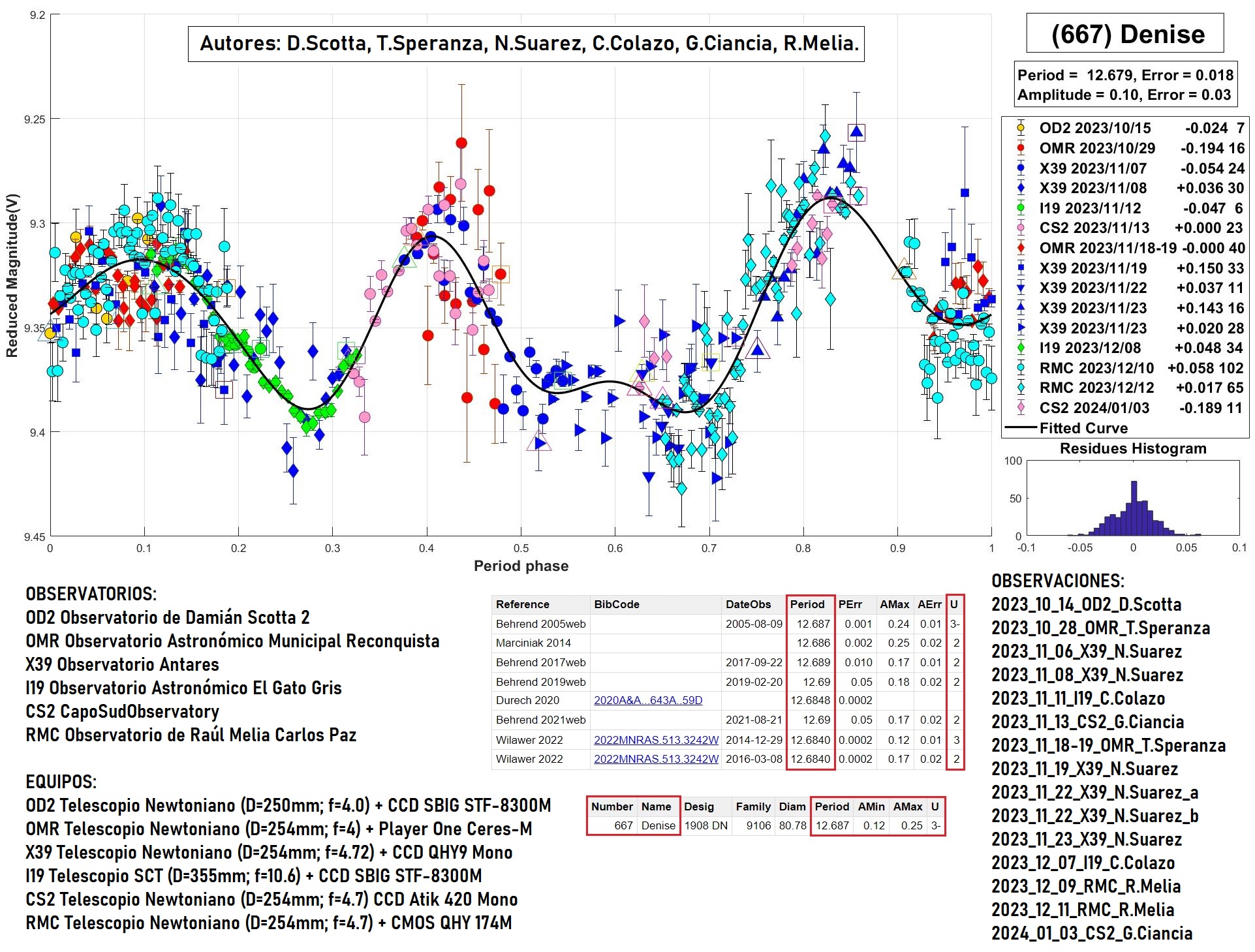Screen dimensions: 1255x952
Task: Select the Period and Amplitude info box
Action: [1125, 85]
